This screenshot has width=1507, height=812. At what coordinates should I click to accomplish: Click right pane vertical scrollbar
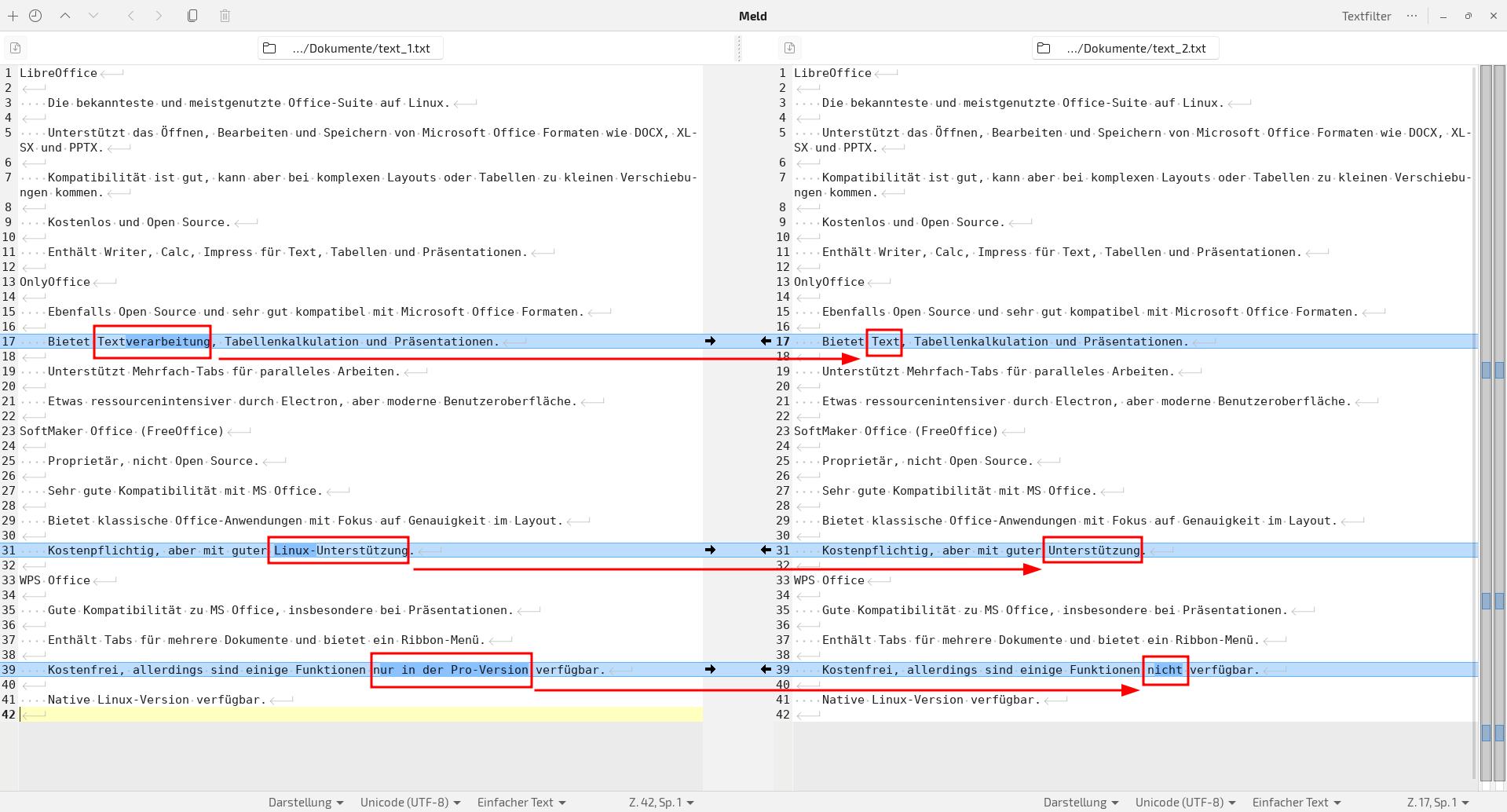pyautogui.click(x=1474, y=424)
